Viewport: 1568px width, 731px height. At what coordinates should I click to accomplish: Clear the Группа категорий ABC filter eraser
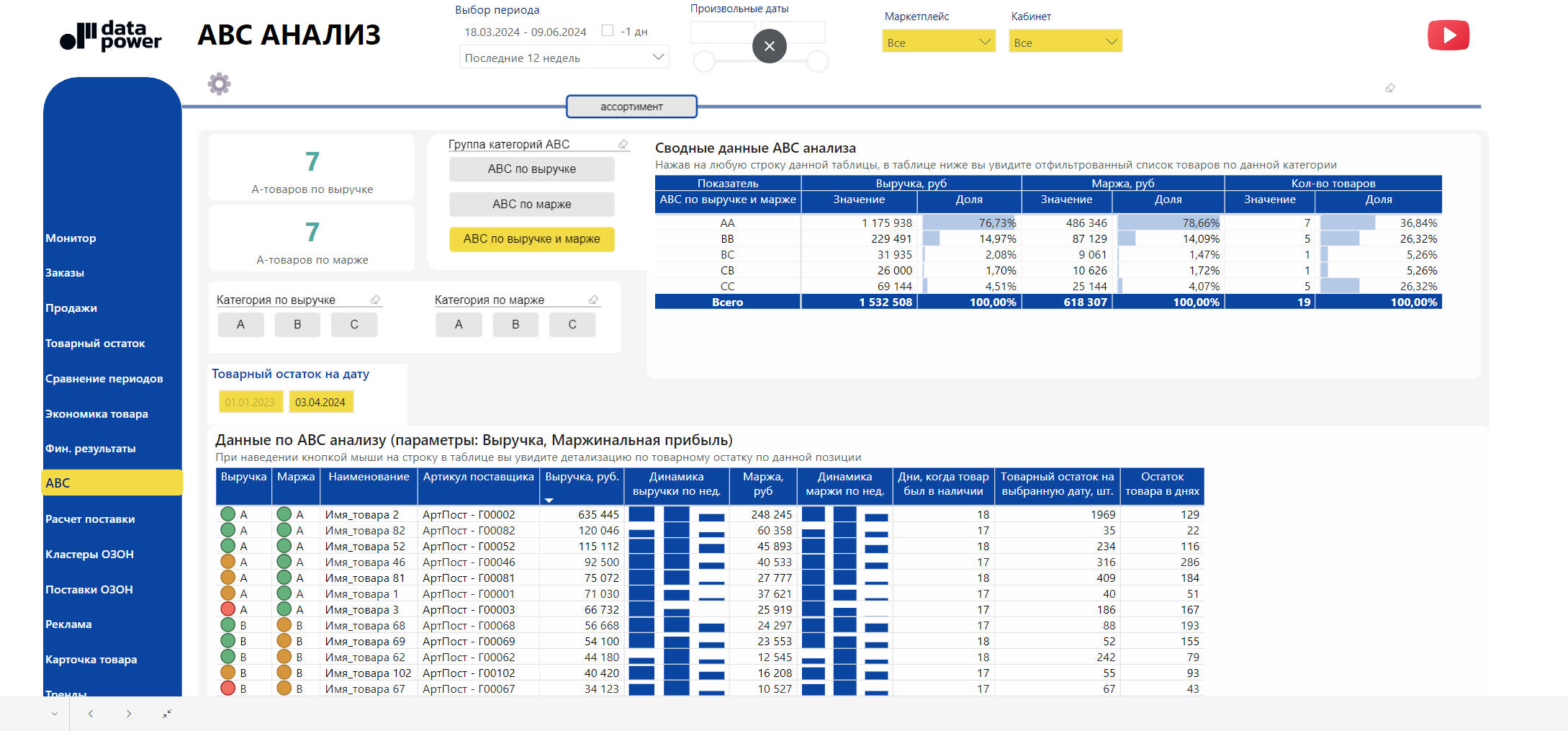(x=623, y=145)
